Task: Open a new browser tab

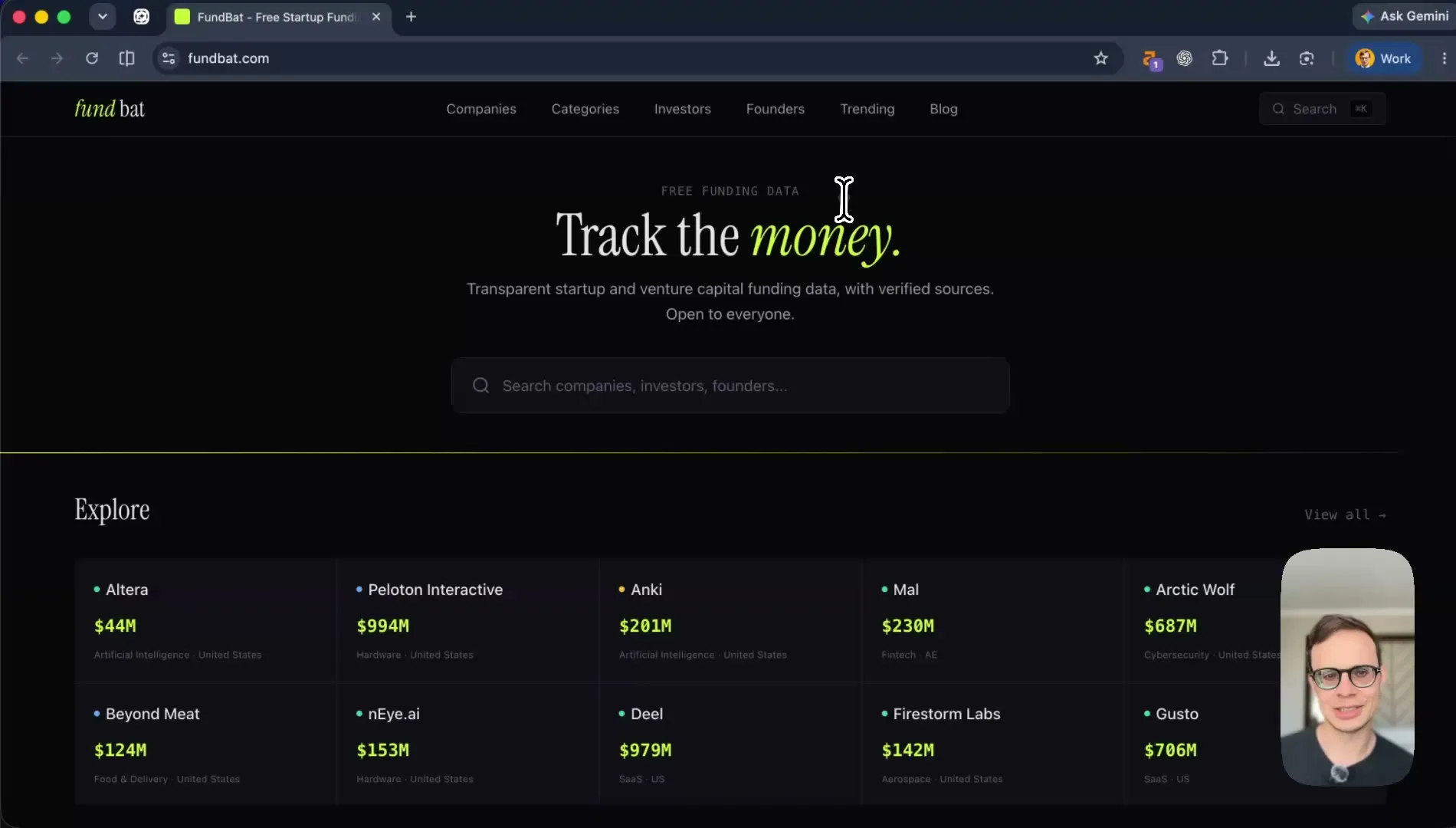Action: point(411,17)
